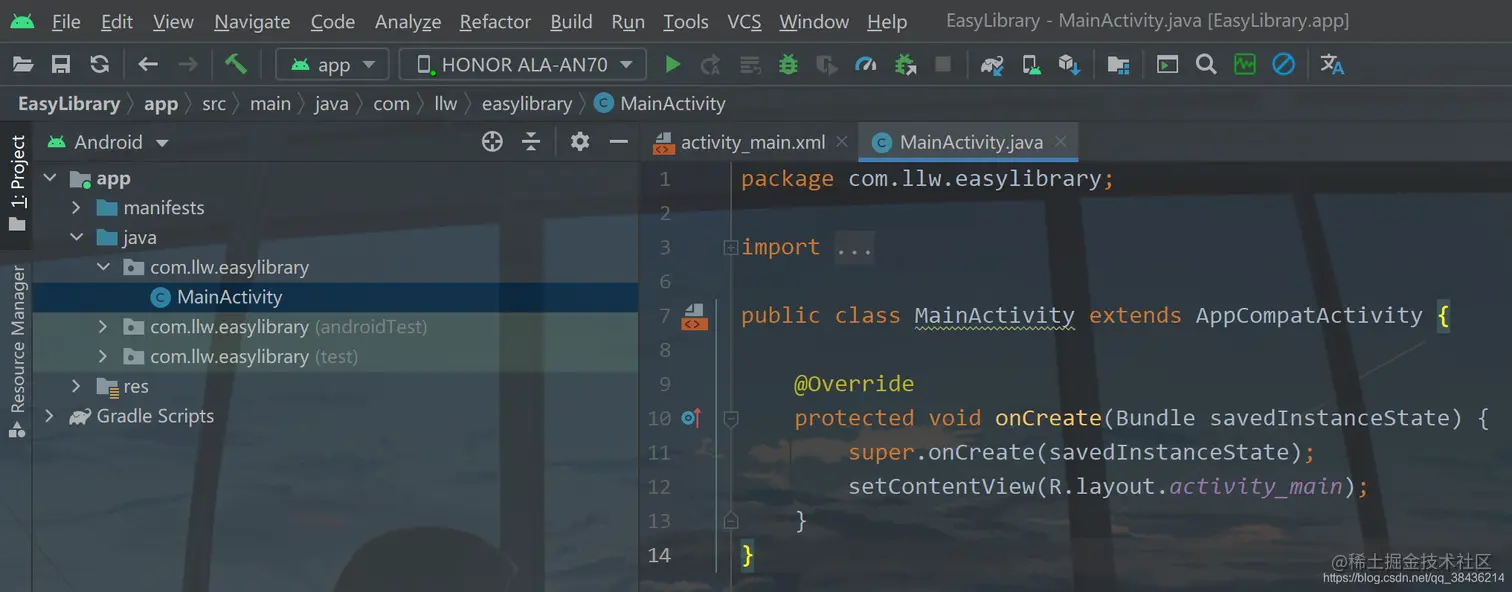Click the Sync/Refresh toolbar icon
Image resolution: width=1512 pixels, height=592 pixels.
(x=99, y=65)
